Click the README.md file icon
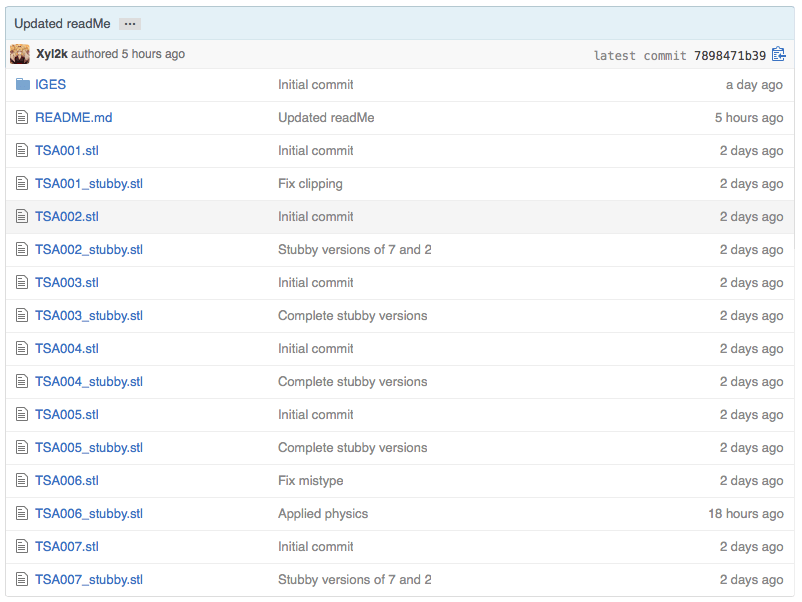The height and width of the screenshot is (602, 802). [x=22, y=118]
